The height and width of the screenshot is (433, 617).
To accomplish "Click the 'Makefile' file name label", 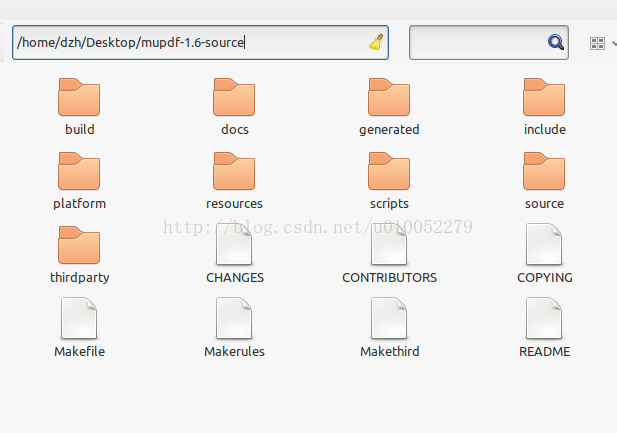I will [x=79, y=352].
